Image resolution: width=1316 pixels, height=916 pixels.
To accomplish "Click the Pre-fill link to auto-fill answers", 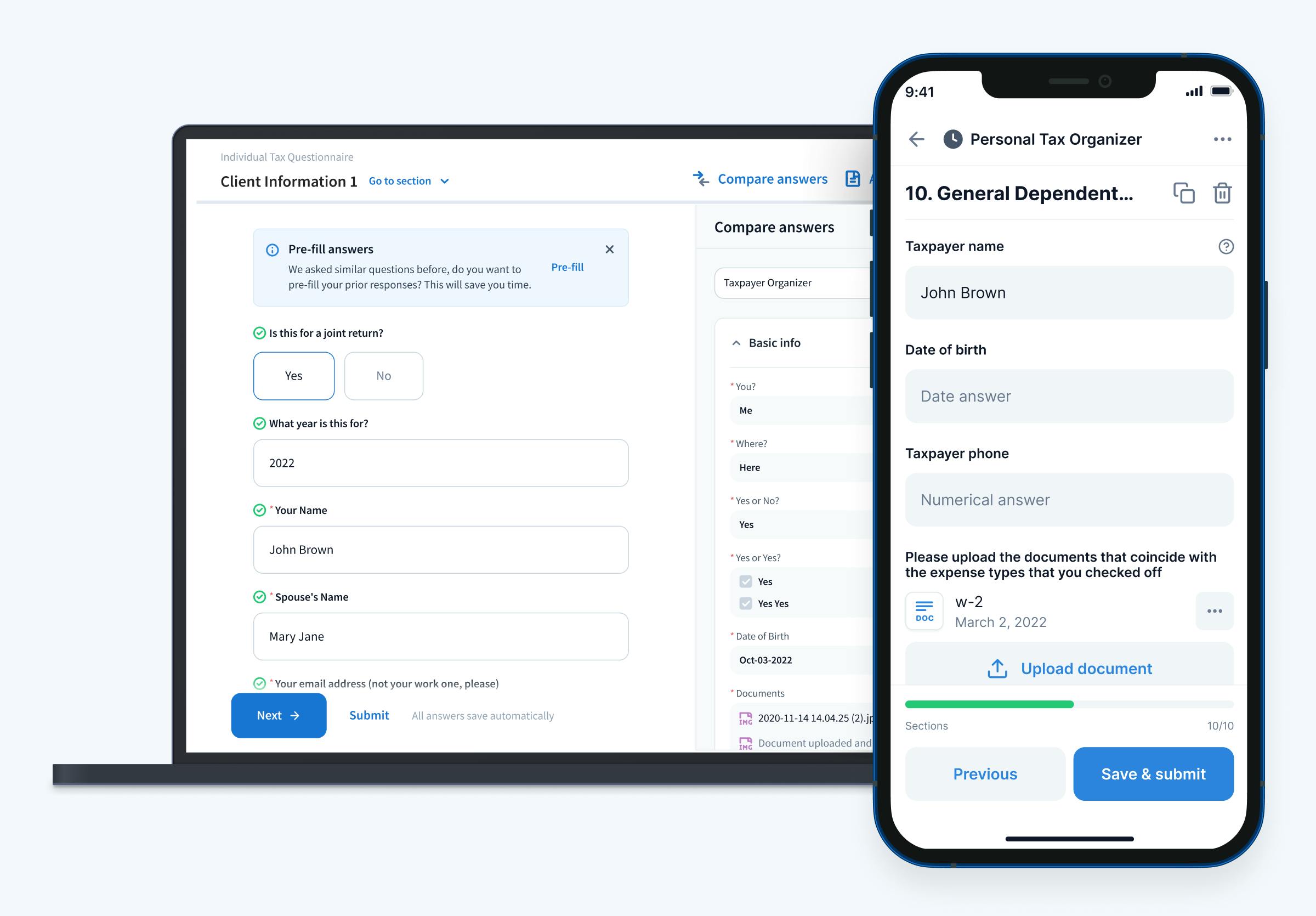I will [566, 268].
